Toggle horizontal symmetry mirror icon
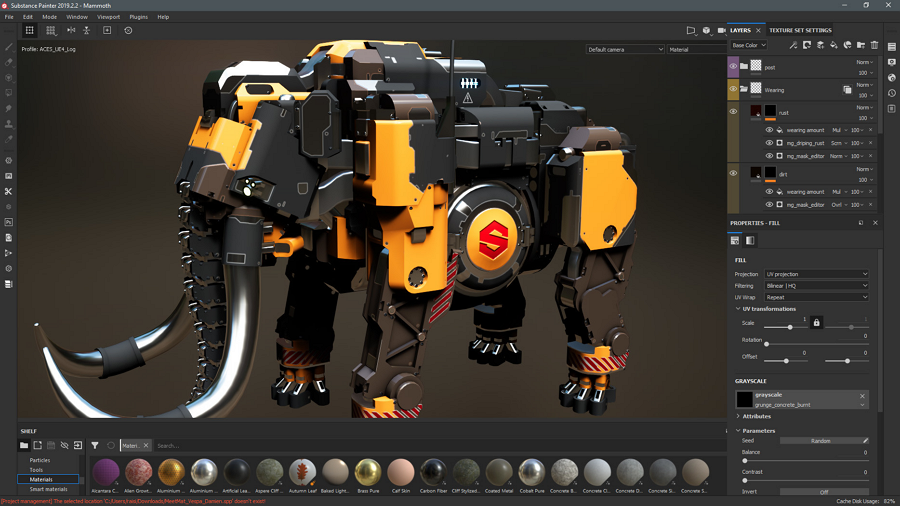 click(x=71, y=30)
